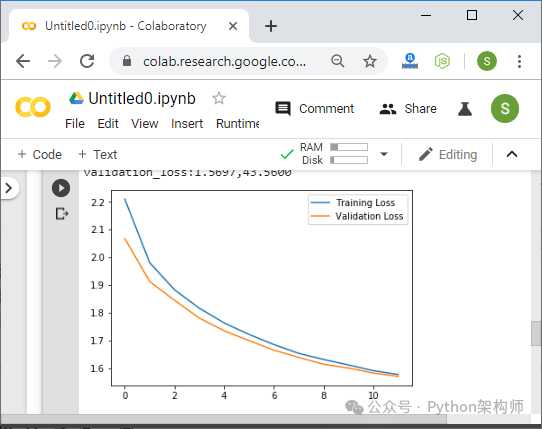Expand the left sidebar panel

coord(9,188)
